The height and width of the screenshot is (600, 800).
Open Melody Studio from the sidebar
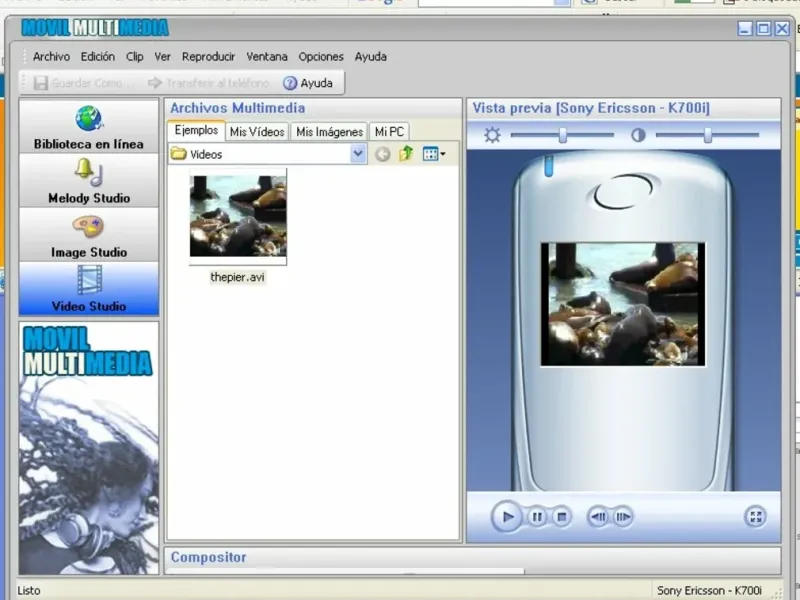tap(89, 180)
